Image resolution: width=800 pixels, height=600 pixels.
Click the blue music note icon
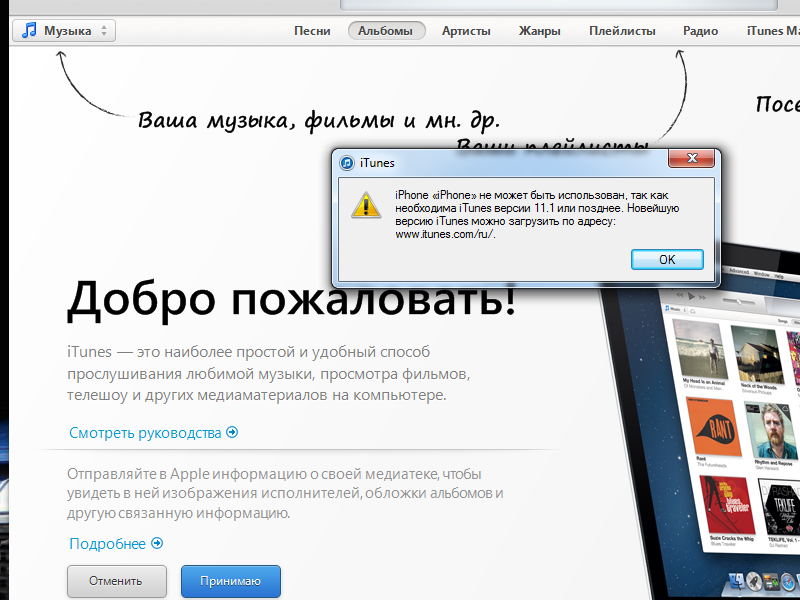[29, 30]
